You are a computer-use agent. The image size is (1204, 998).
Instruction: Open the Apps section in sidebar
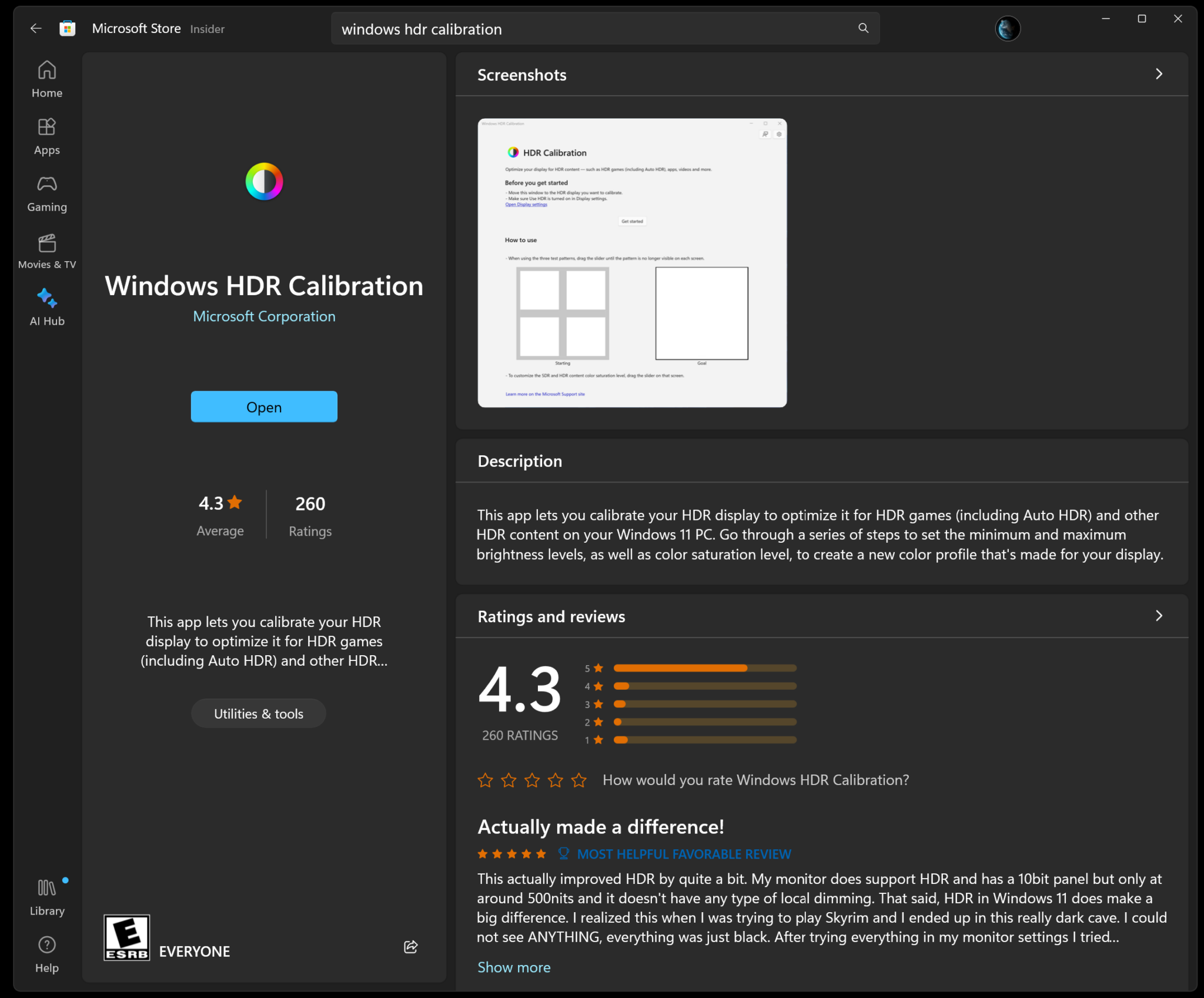click(47, 136)
